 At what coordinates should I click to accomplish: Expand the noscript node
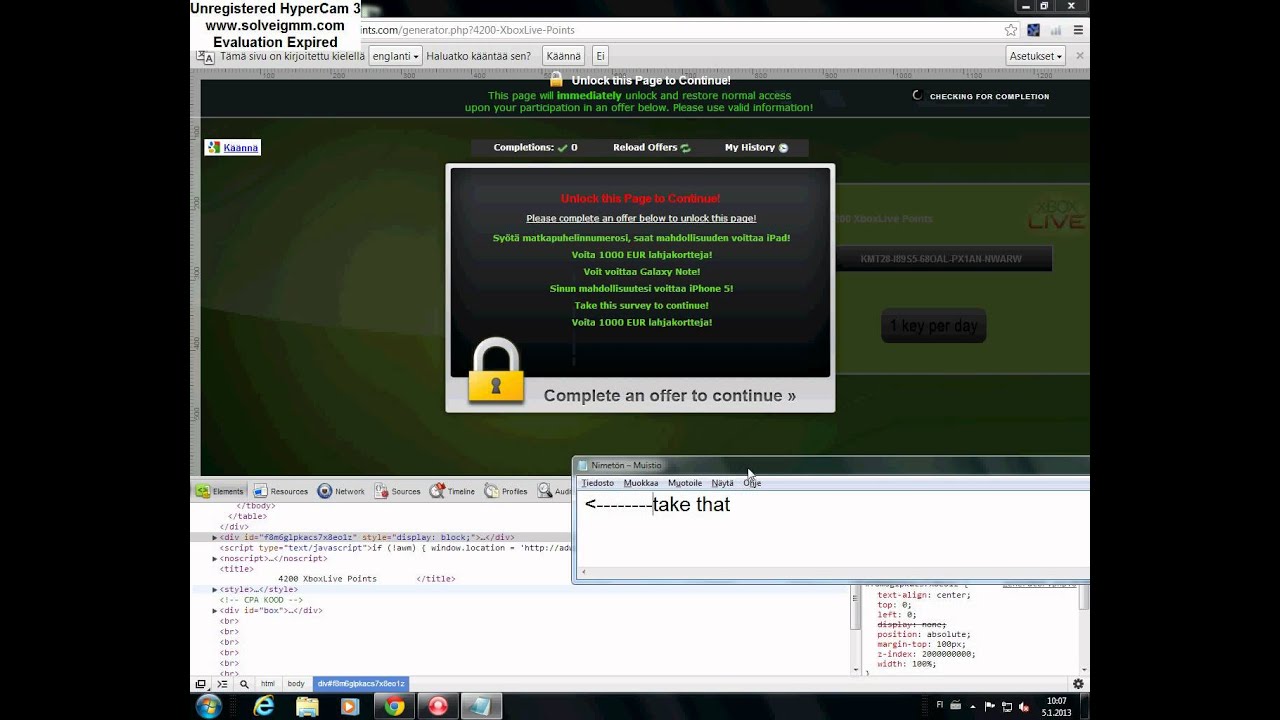tap(214, 558)
